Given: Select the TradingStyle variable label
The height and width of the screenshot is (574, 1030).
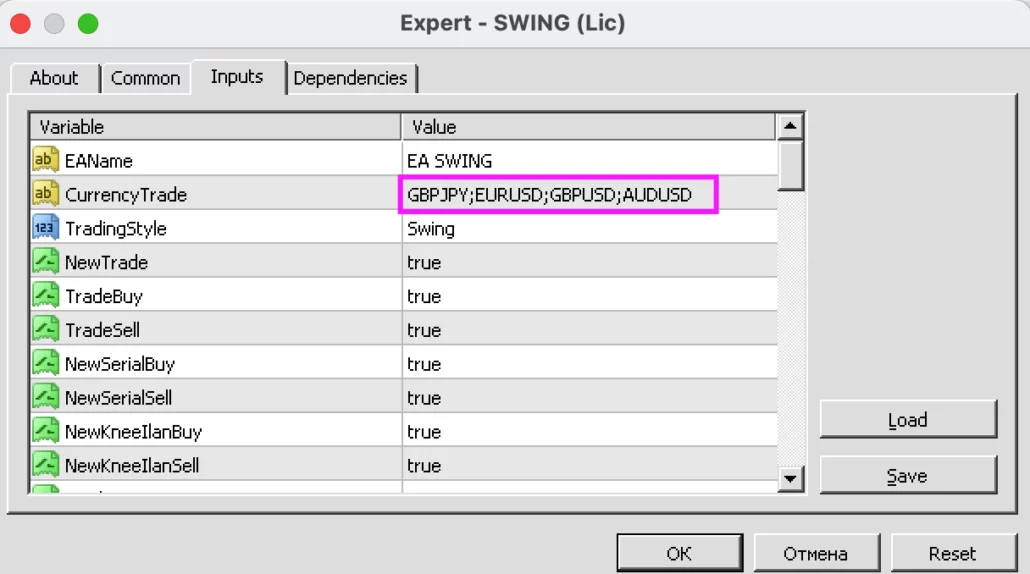Looking at the screenshot, I should [x=116, y=229].
